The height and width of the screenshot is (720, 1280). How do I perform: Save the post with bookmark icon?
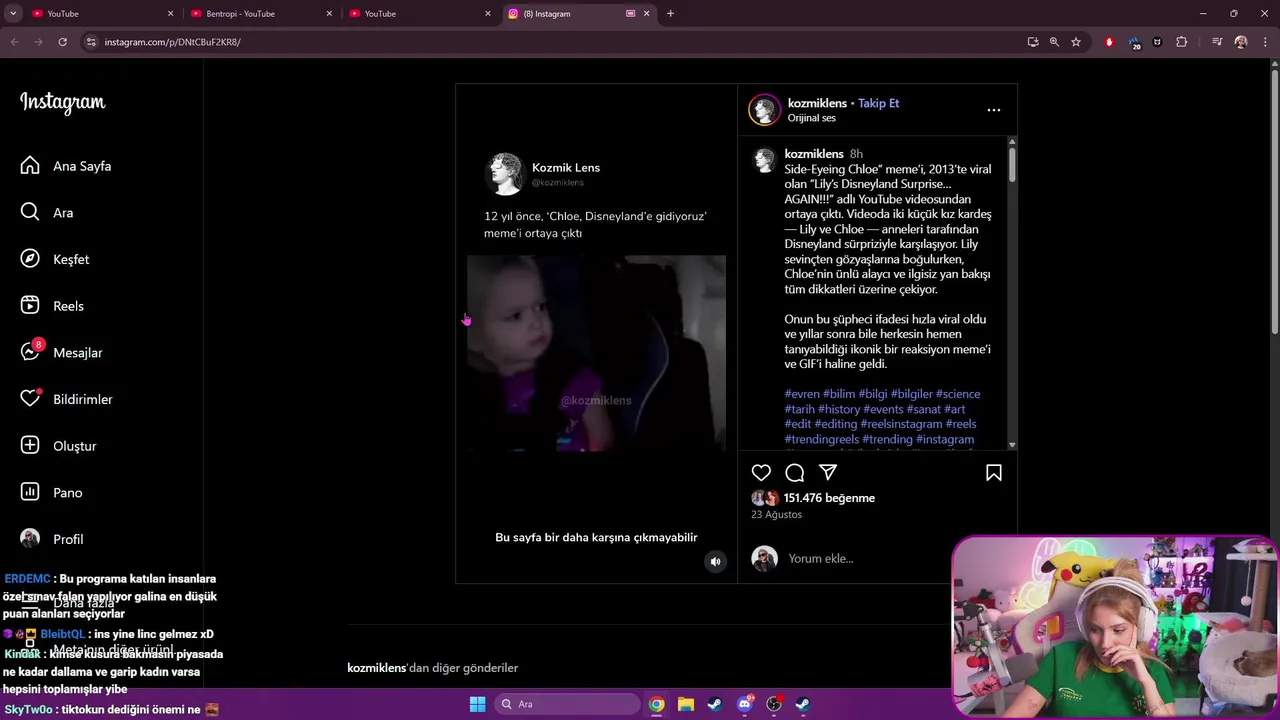994,473
